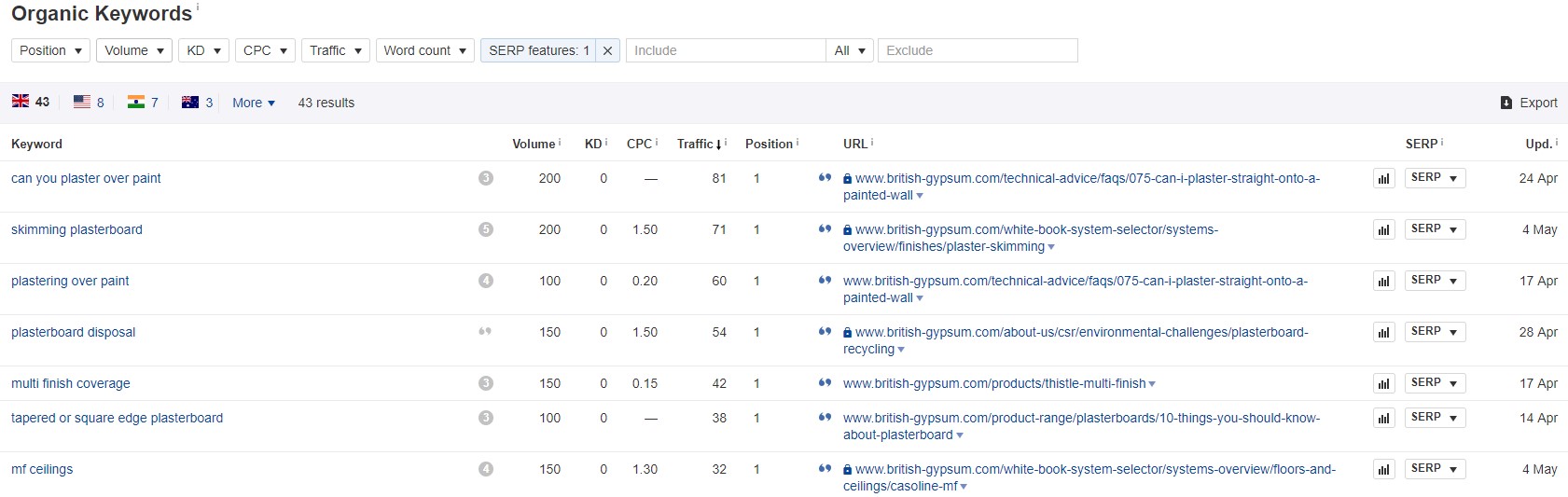
Task: Click the Include keywords input field
Action: coord(725,50)
